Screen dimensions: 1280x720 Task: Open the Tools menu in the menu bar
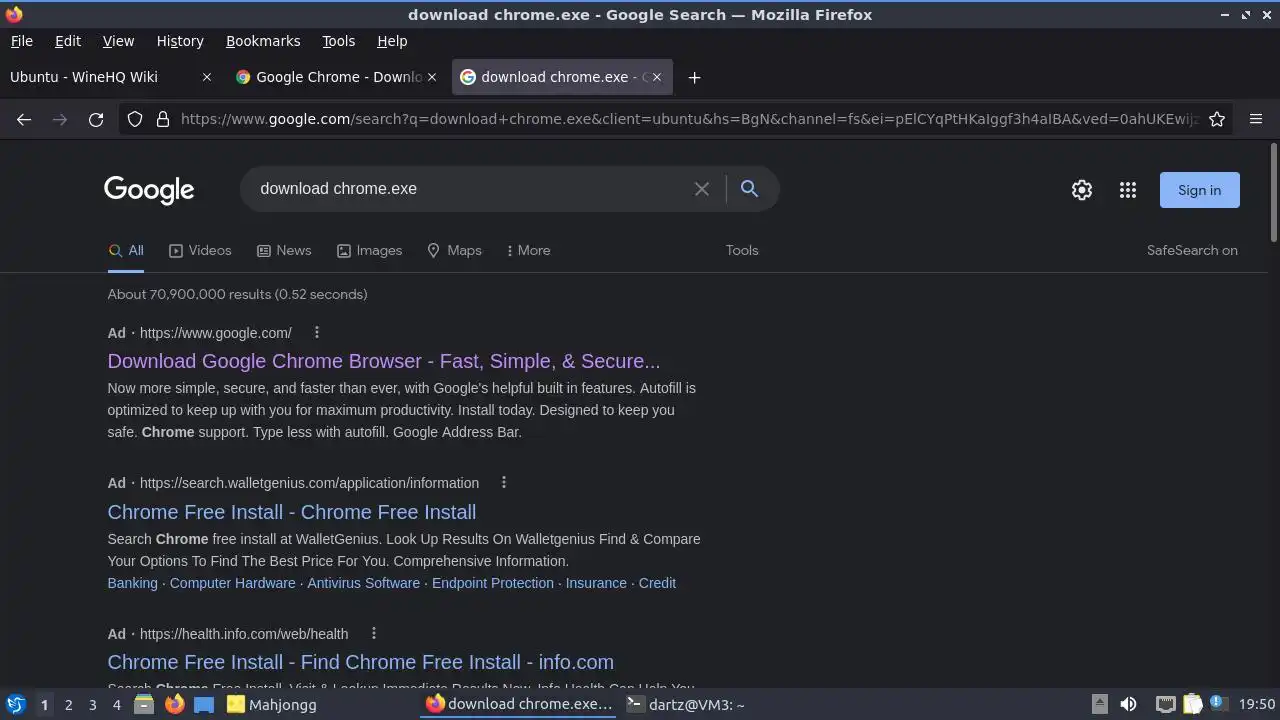point(338,41)
